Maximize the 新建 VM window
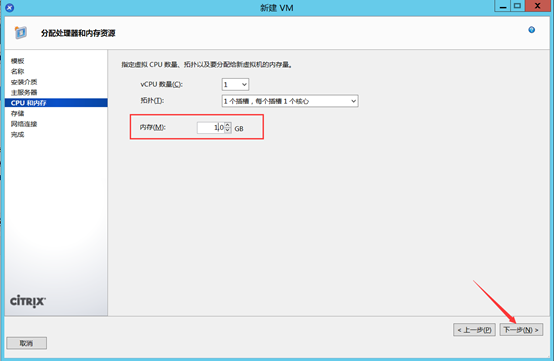The image size is (554, 361). click(517, 6)
